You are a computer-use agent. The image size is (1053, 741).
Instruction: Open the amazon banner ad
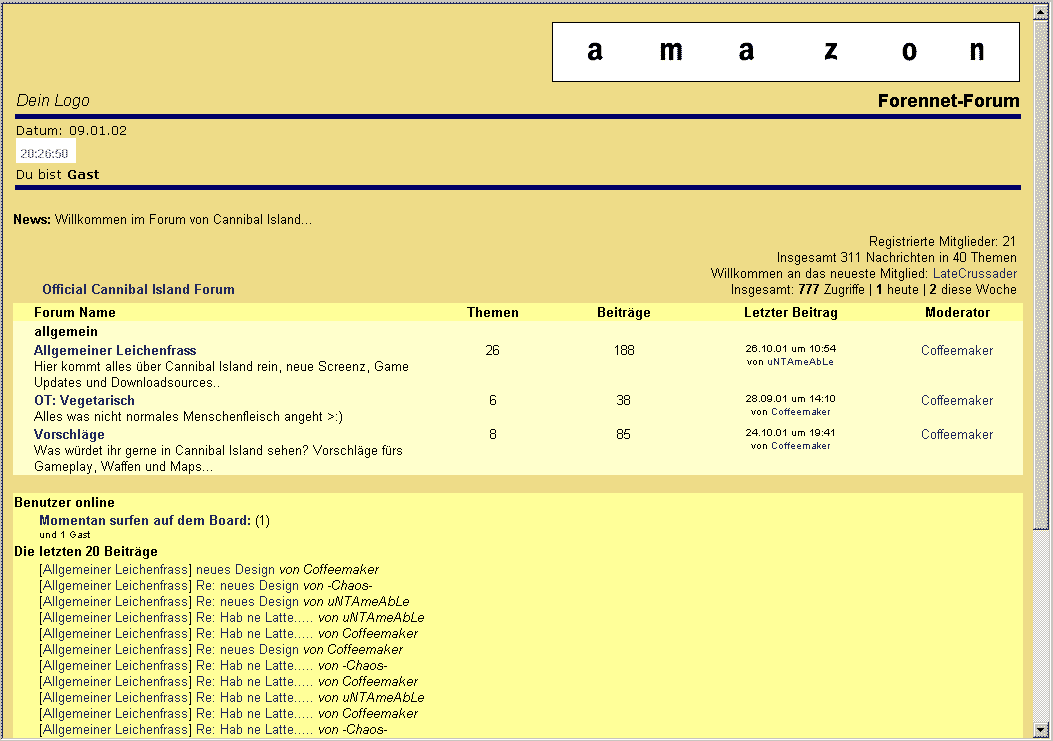786,52
